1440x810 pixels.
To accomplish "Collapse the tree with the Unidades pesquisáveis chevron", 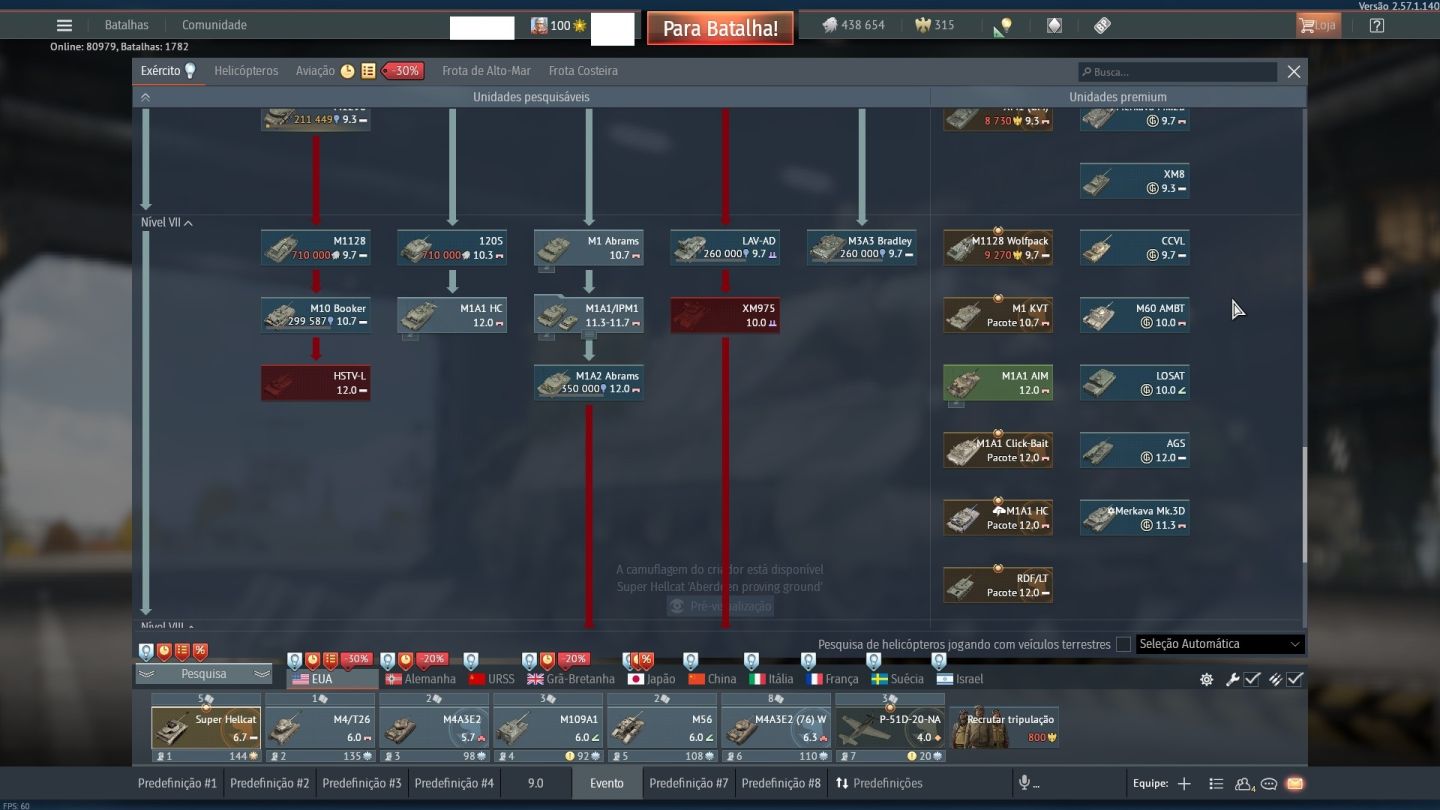I will (145, 97).
